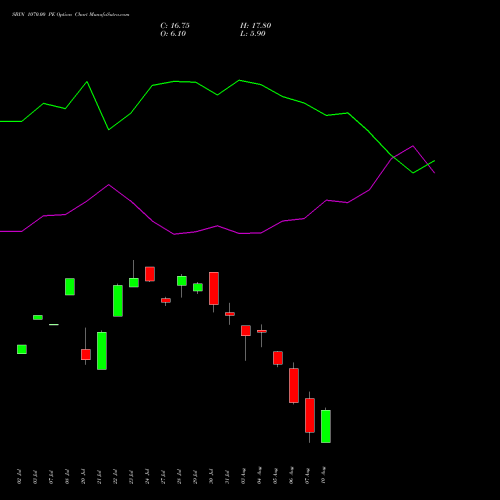The image size is (500, 500).
Task: Select the close value C: 16.75
Action: 175,26
